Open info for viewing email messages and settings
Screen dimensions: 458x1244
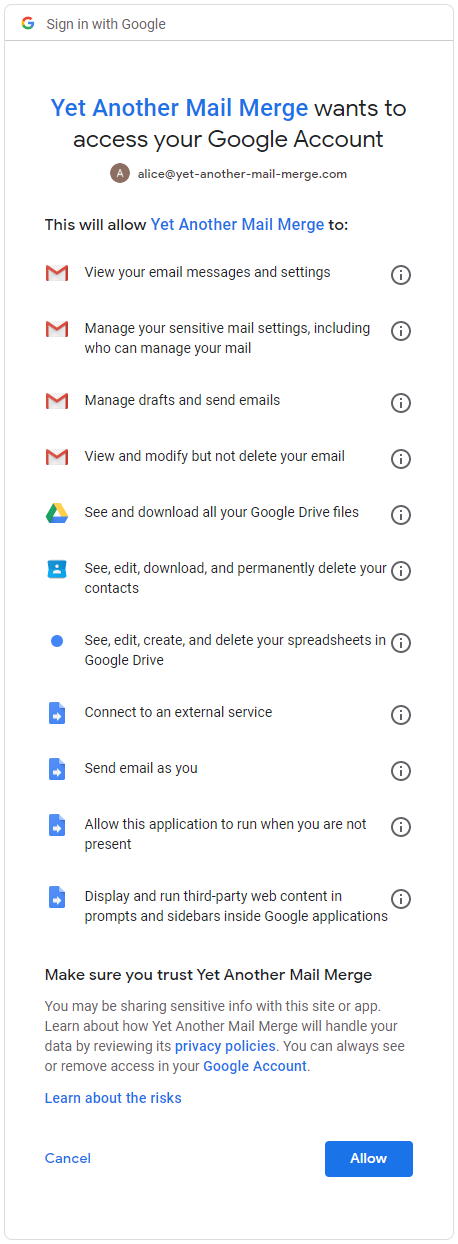click(401, 274)
